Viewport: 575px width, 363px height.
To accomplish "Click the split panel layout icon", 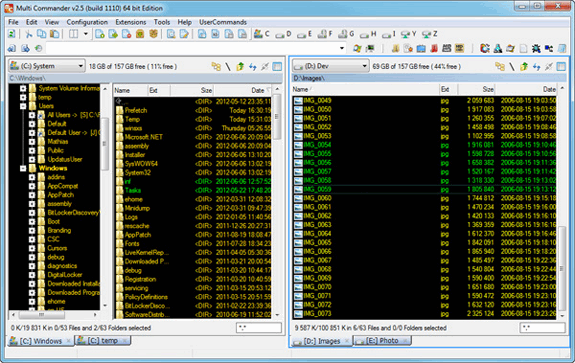I will [x=74, y=34].
